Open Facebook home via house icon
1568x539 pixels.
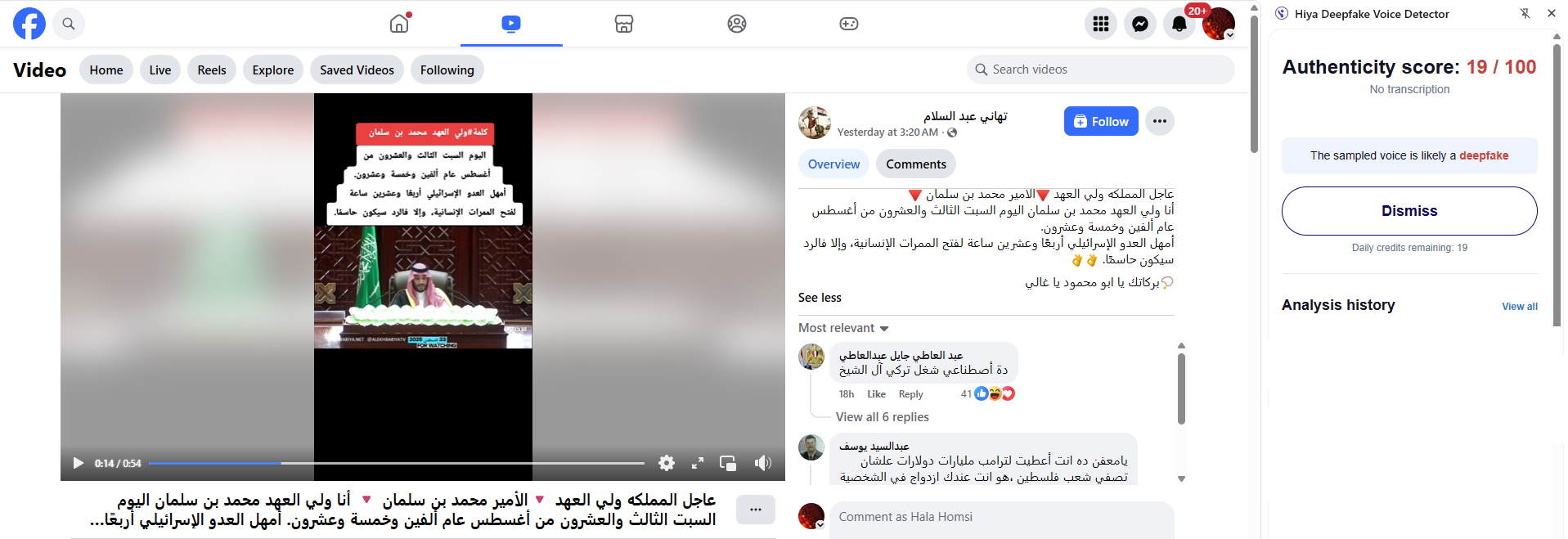pyautogui.click(x=399, y=24)
